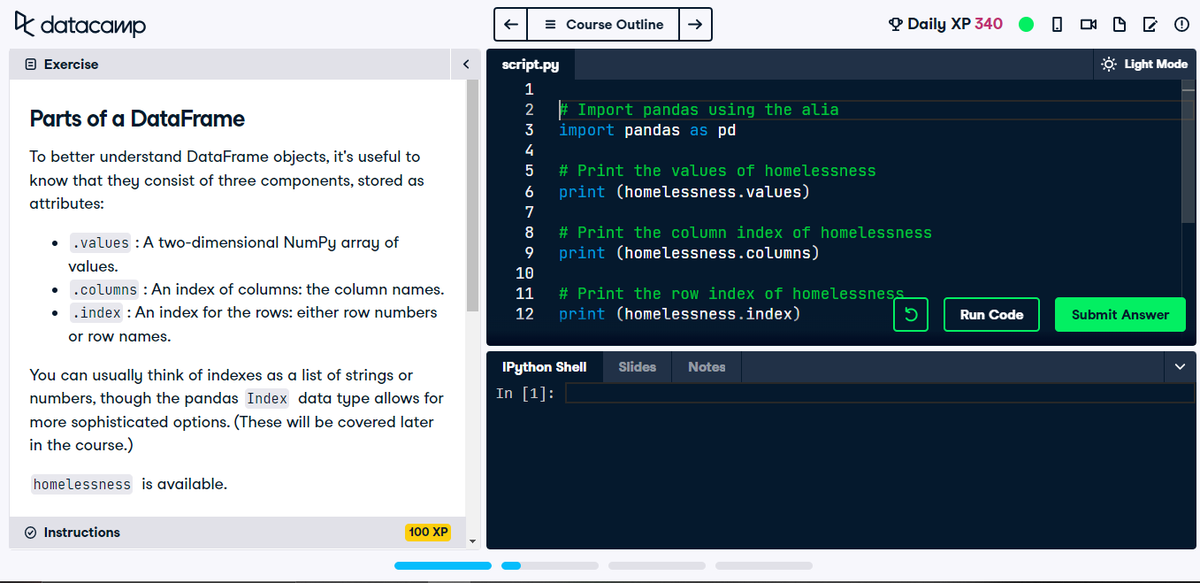Collapse the shell panel chevron

click(x=1179, y=367)
